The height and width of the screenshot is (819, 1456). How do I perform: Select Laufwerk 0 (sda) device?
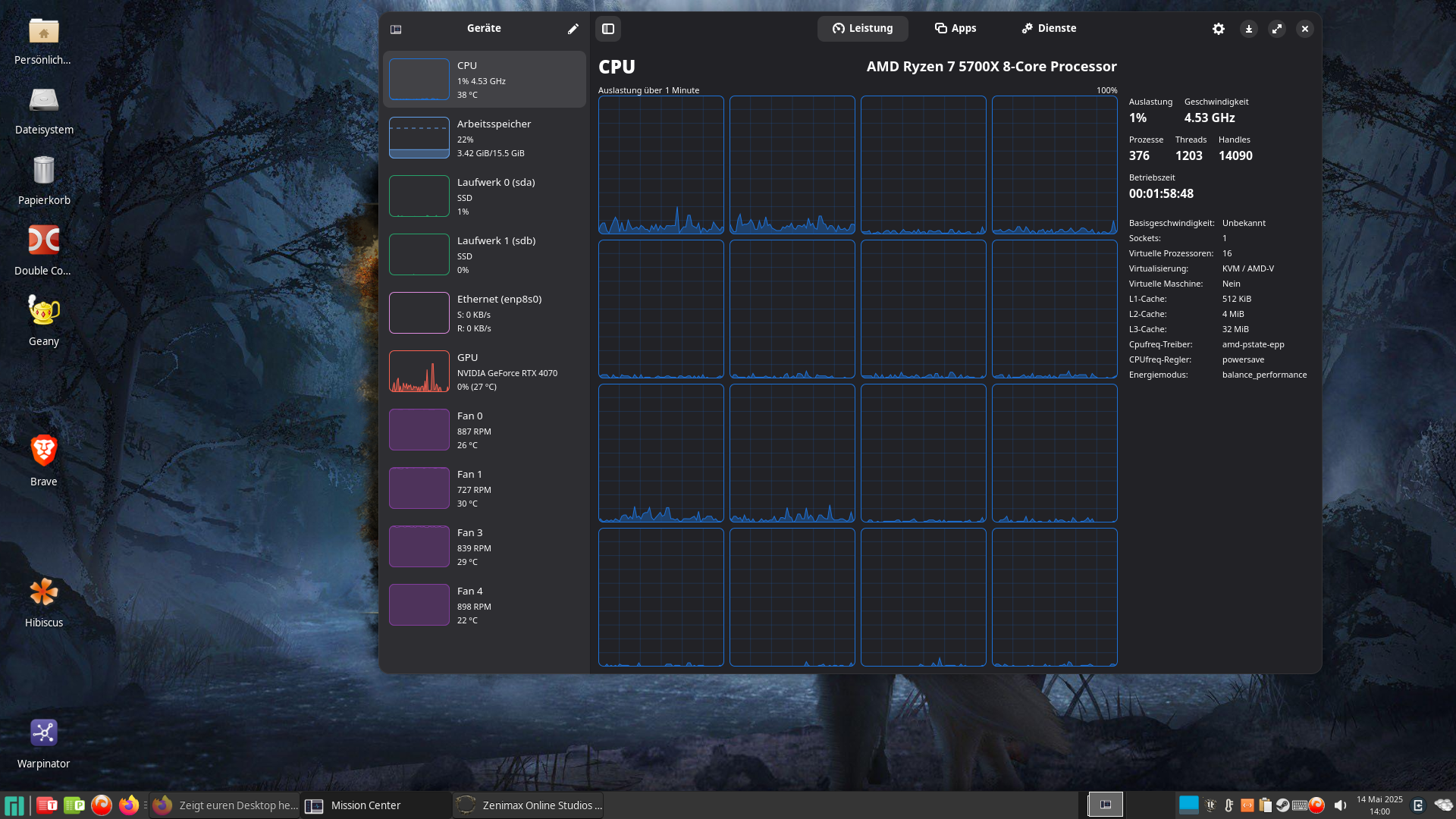click(x=484, y=196)
